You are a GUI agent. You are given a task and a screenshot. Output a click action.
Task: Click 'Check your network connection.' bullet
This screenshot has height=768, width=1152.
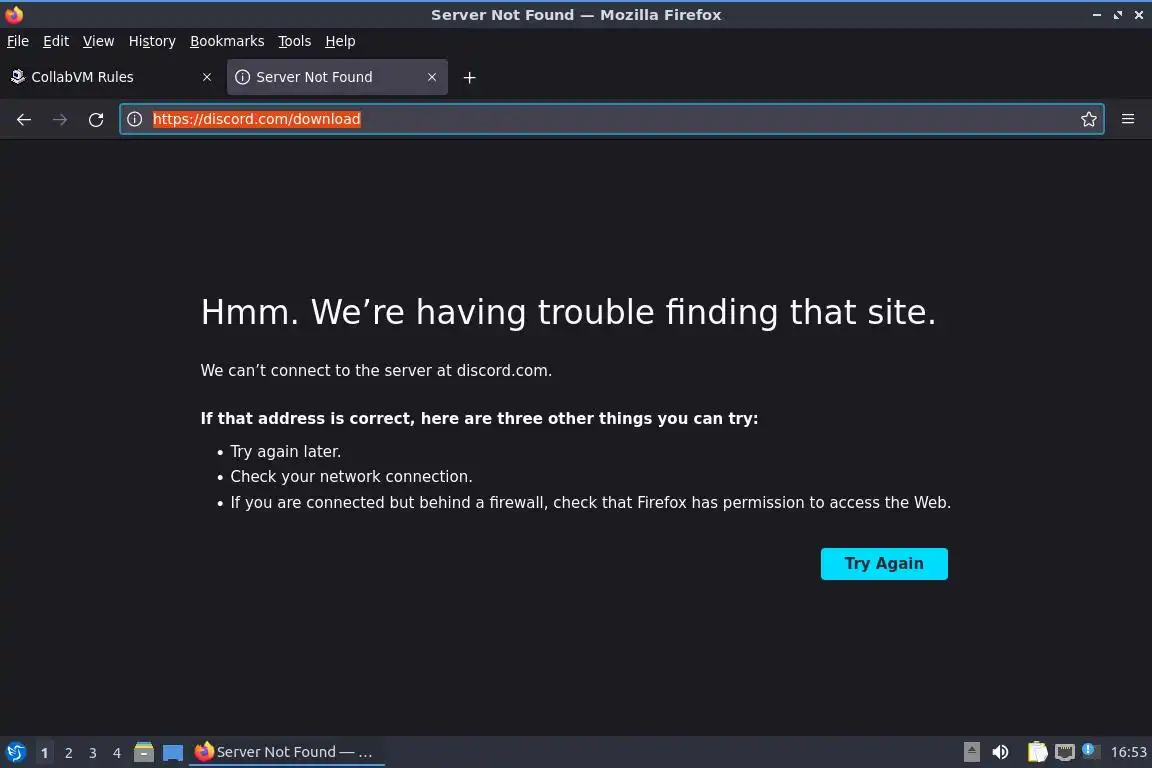click(x=351, y=476)
